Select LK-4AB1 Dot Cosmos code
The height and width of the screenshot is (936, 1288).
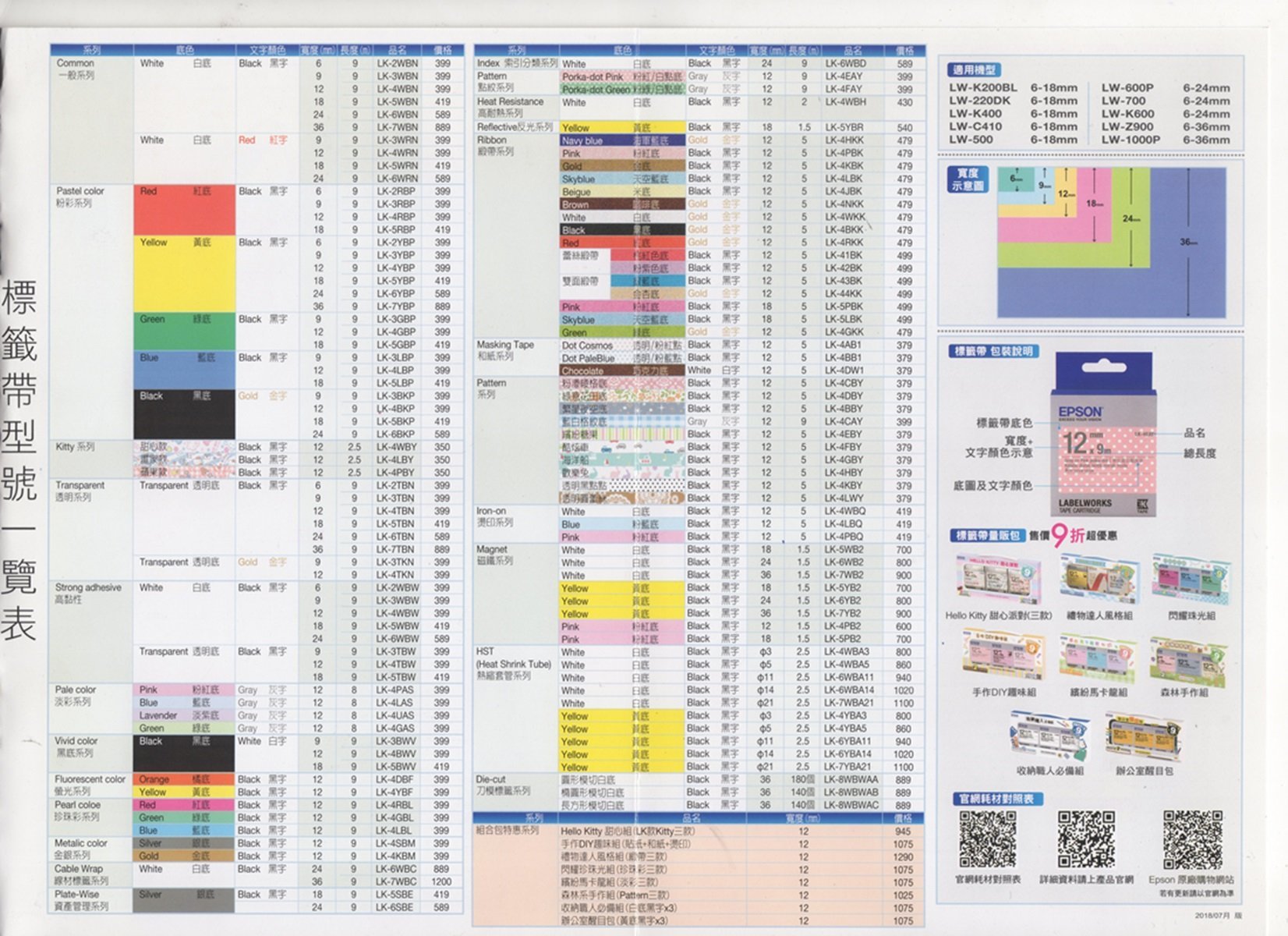tap(844, 345)
